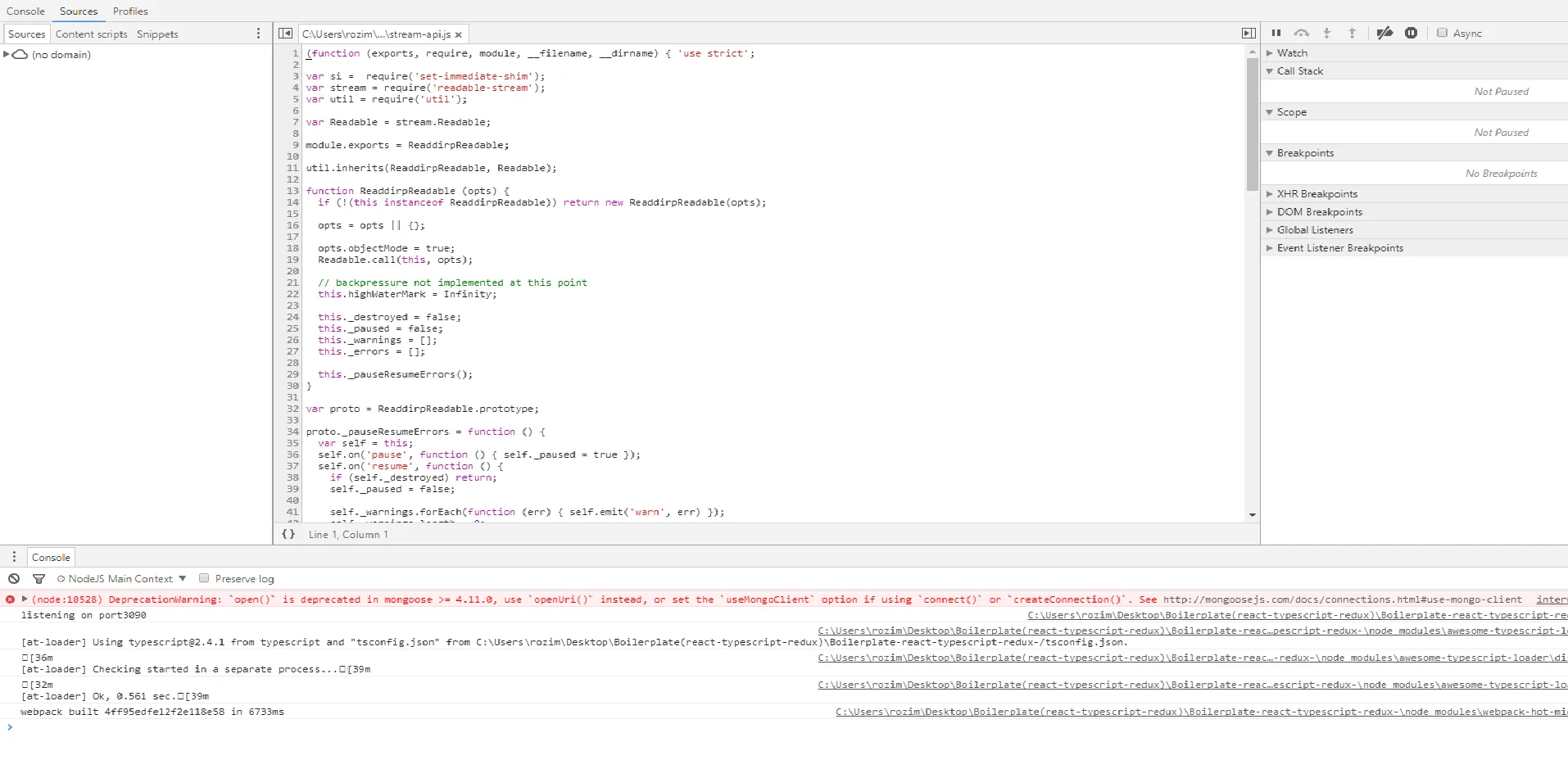Screen dimensions: 1568x778
Task: Step into next function call
Action: 1327,34
